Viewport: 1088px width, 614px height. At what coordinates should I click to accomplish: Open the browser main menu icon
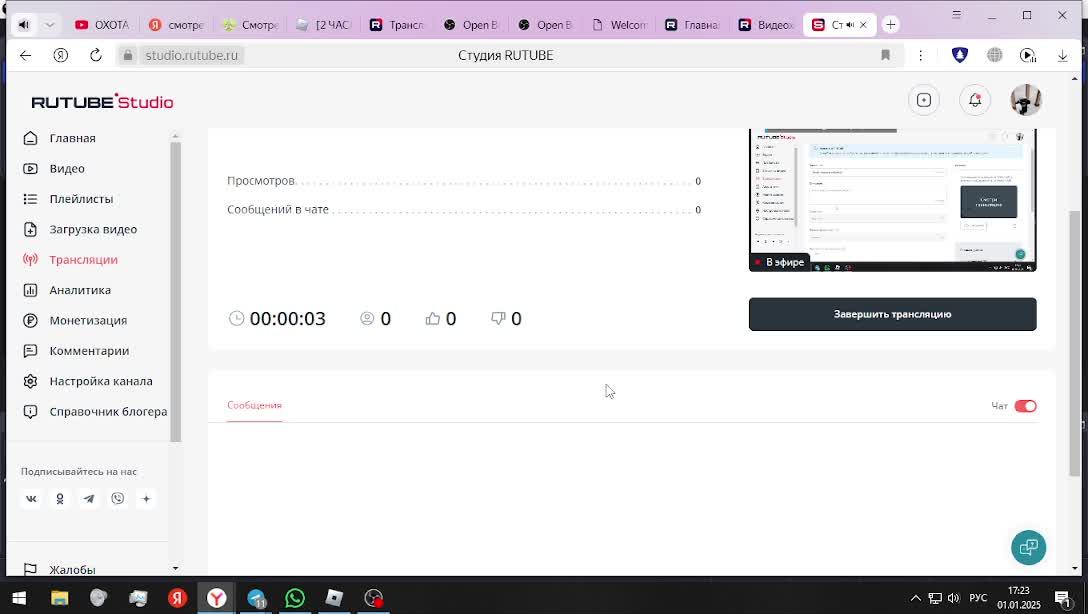(957, 15)
